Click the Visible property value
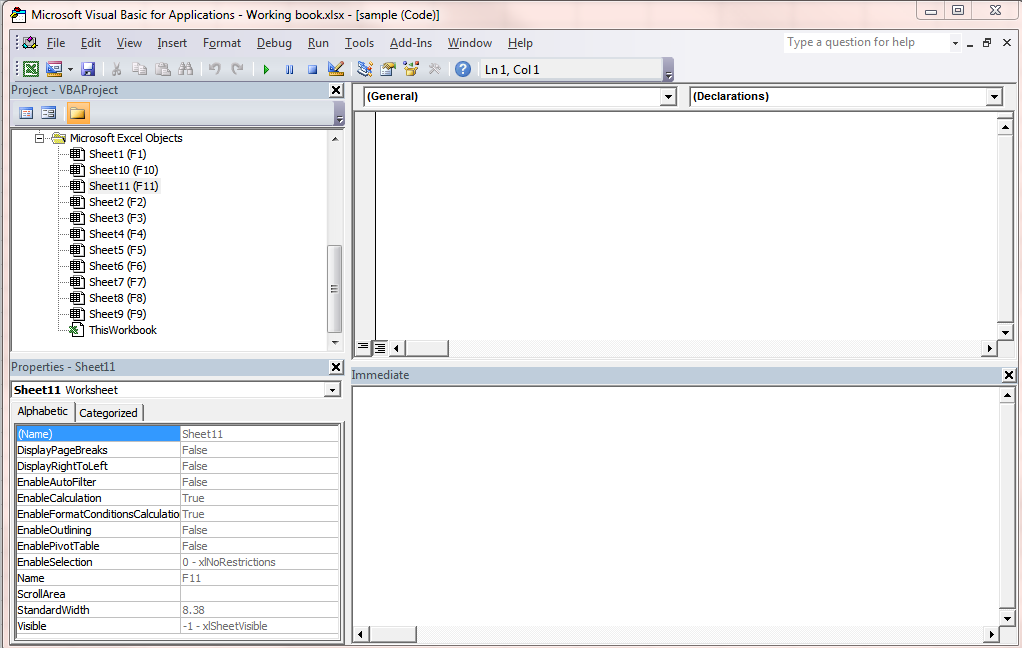This screenshot has width=1022, height=648. tap(259, 626)
